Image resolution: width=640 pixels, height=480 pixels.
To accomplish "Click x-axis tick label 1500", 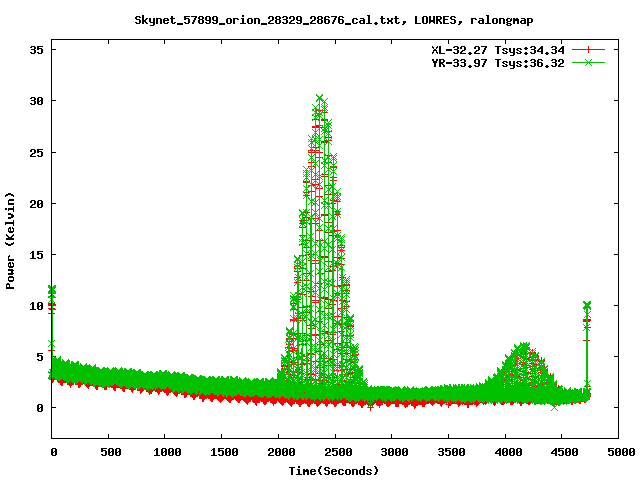I will point(224,452).
